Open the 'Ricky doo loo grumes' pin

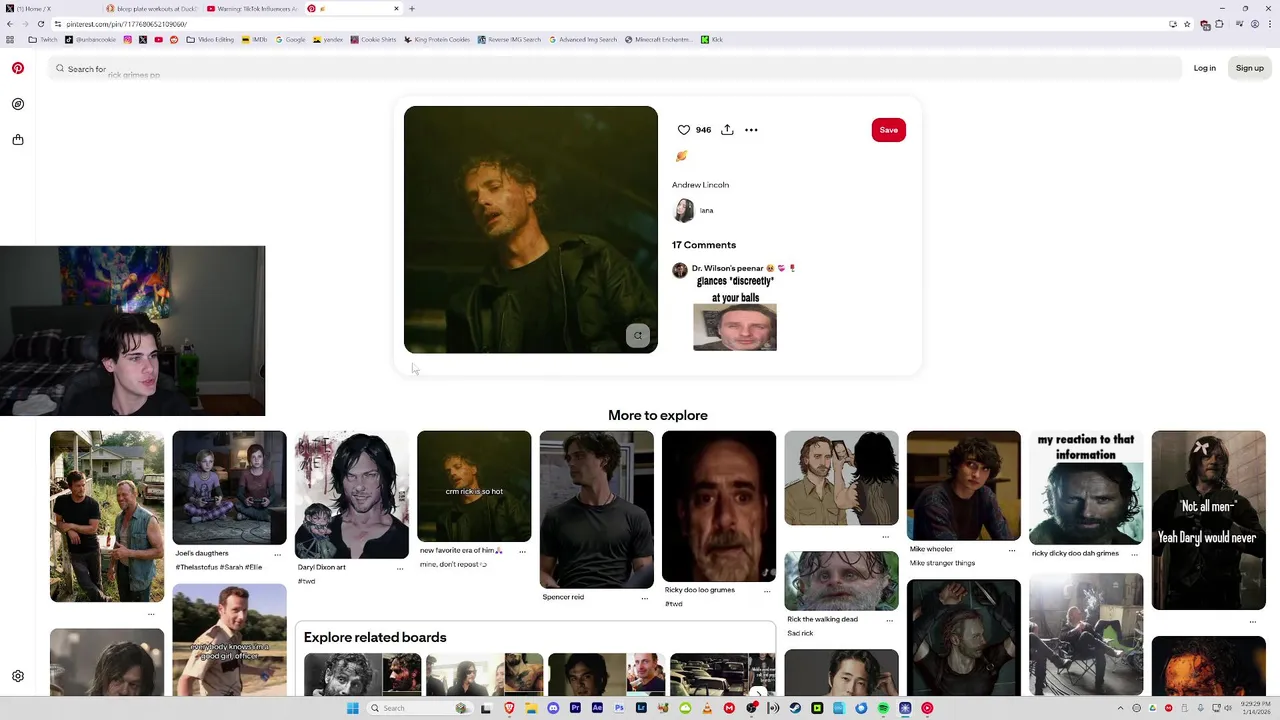(719, 506)
